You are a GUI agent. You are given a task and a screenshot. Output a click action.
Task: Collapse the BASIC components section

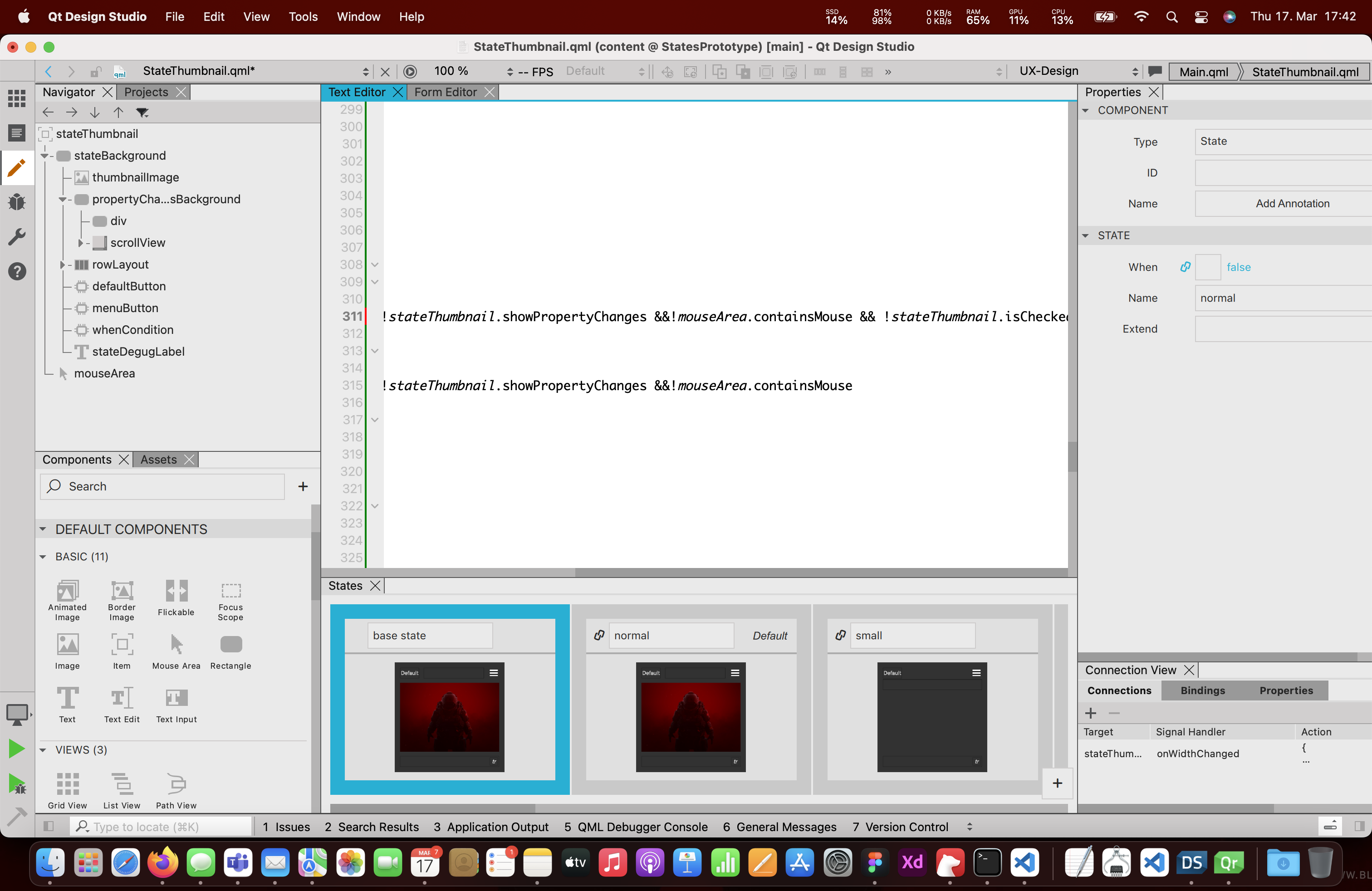click(43, 557)
